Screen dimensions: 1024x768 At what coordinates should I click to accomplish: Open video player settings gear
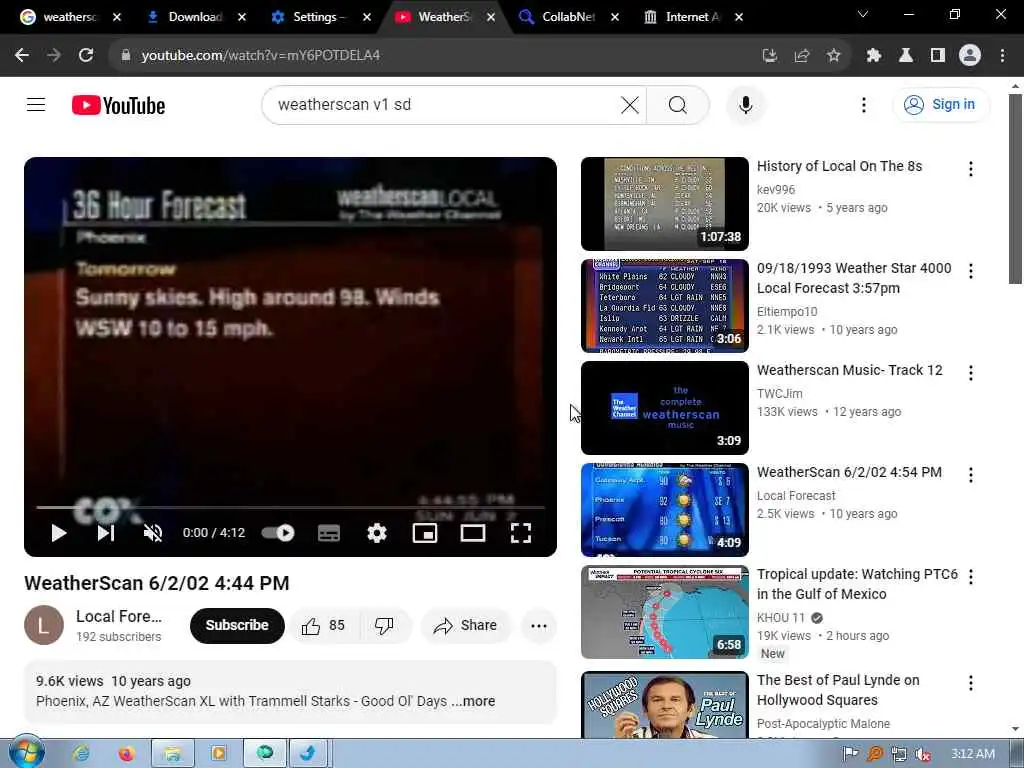pyautogui.click(x=377, y=533)
